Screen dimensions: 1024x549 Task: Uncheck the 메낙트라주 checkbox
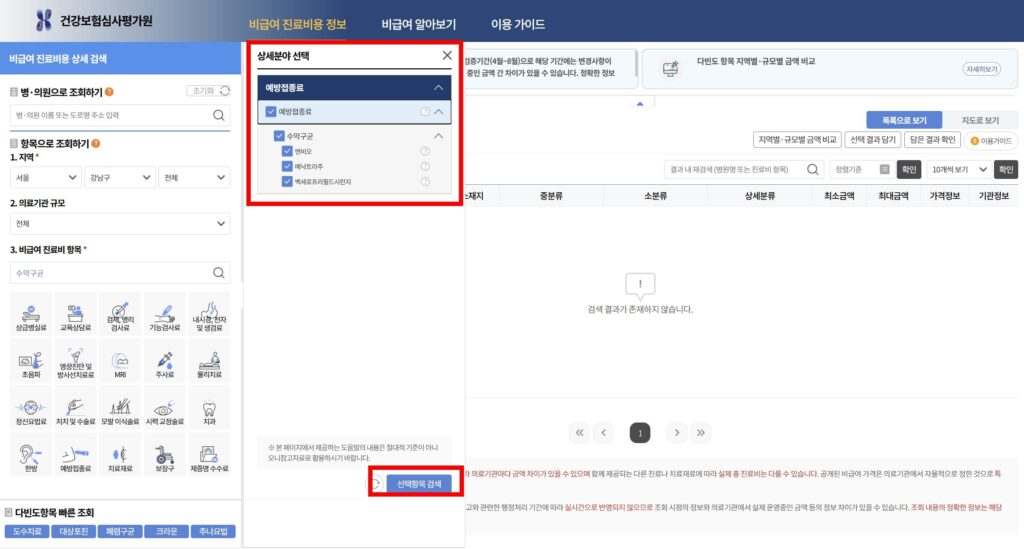click(287, 166)
